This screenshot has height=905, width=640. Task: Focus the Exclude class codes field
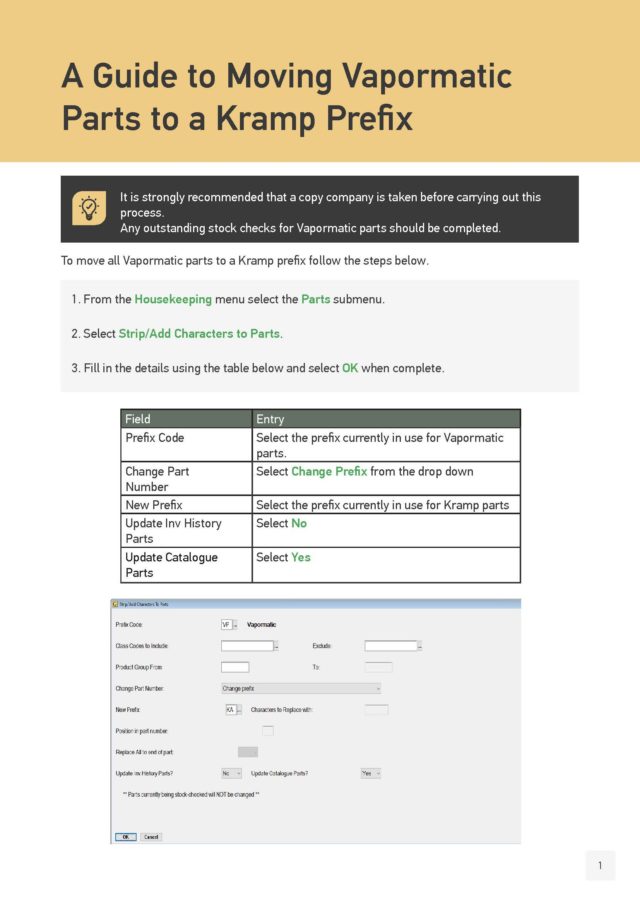tap(391, 646)
